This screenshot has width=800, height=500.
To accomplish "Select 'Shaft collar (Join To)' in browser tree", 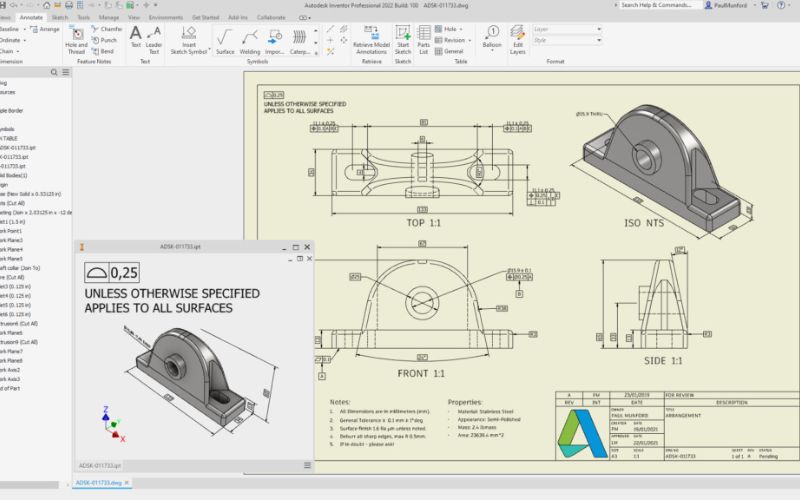I will click(x=19, y=268).
